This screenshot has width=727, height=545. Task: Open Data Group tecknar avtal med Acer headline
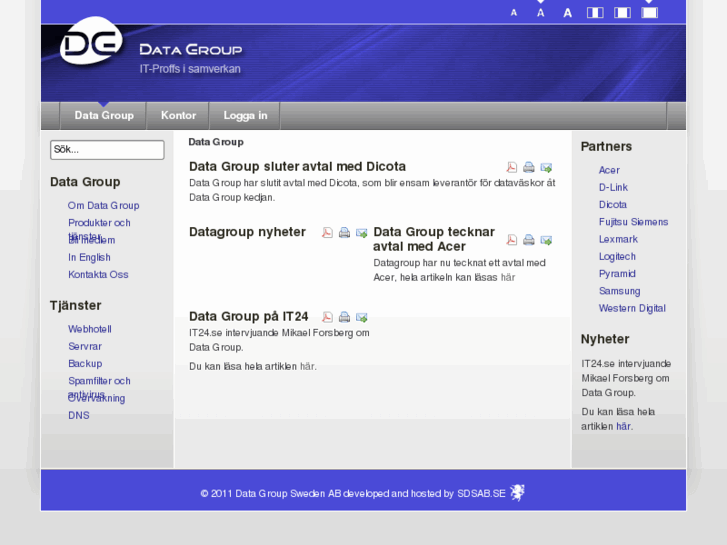point(434,239)
